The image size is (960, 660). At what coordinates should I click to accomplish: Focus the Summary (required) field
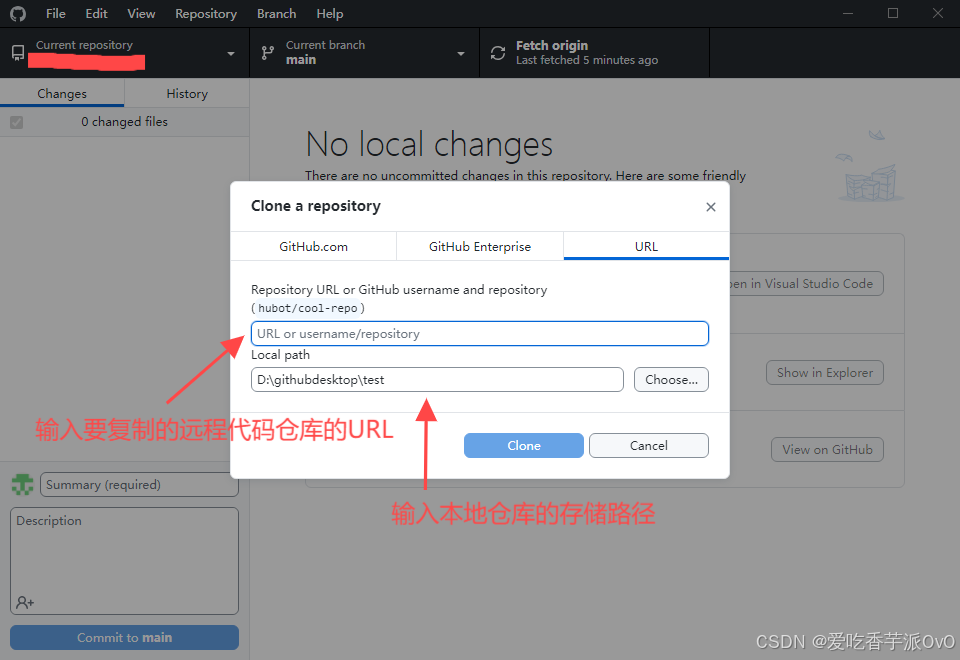(x=139, y=484)
